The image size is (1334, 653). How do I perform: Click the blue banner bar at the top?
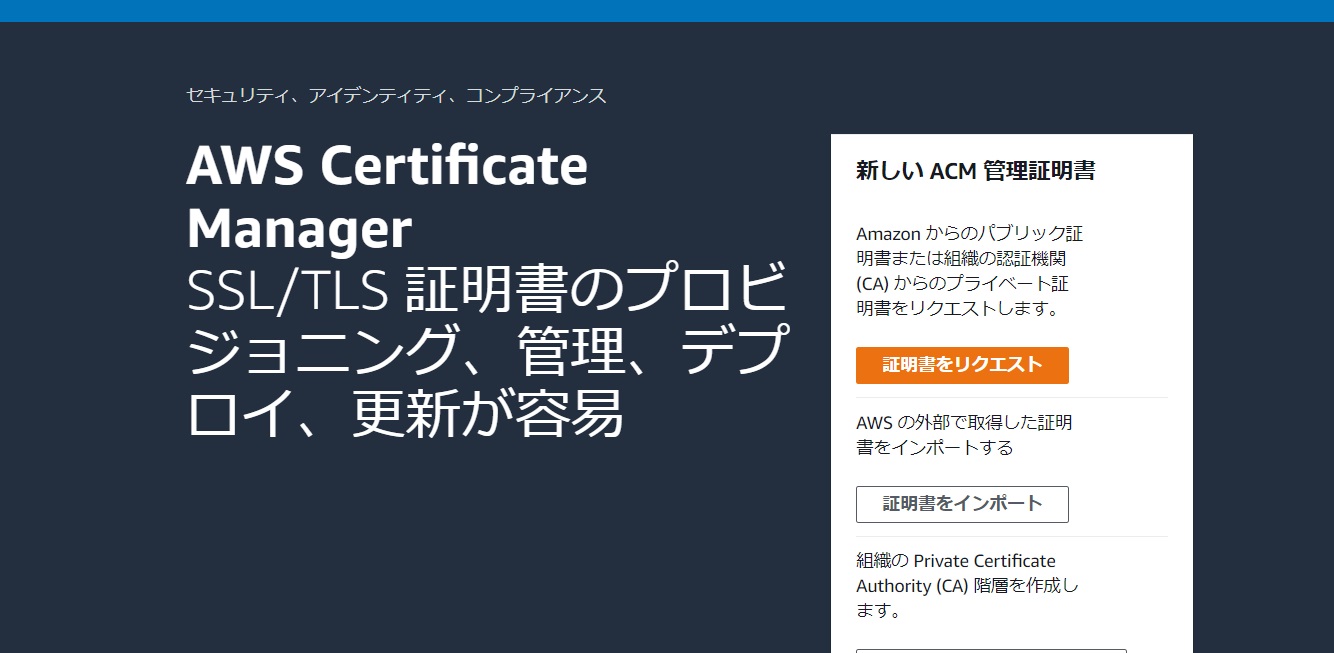[x=667, y=11]
